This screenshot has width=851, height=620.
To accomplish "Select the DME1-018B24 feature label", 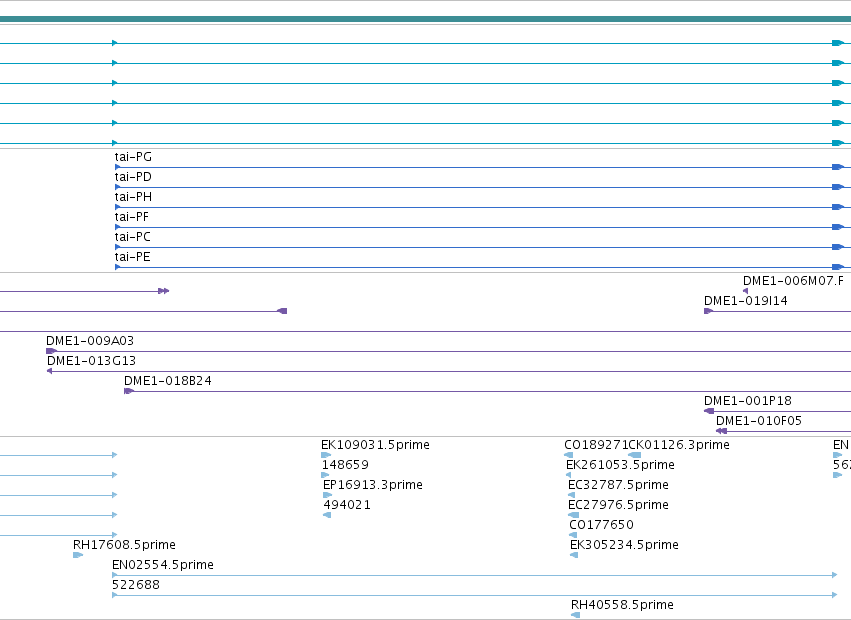I will point(168,381).
